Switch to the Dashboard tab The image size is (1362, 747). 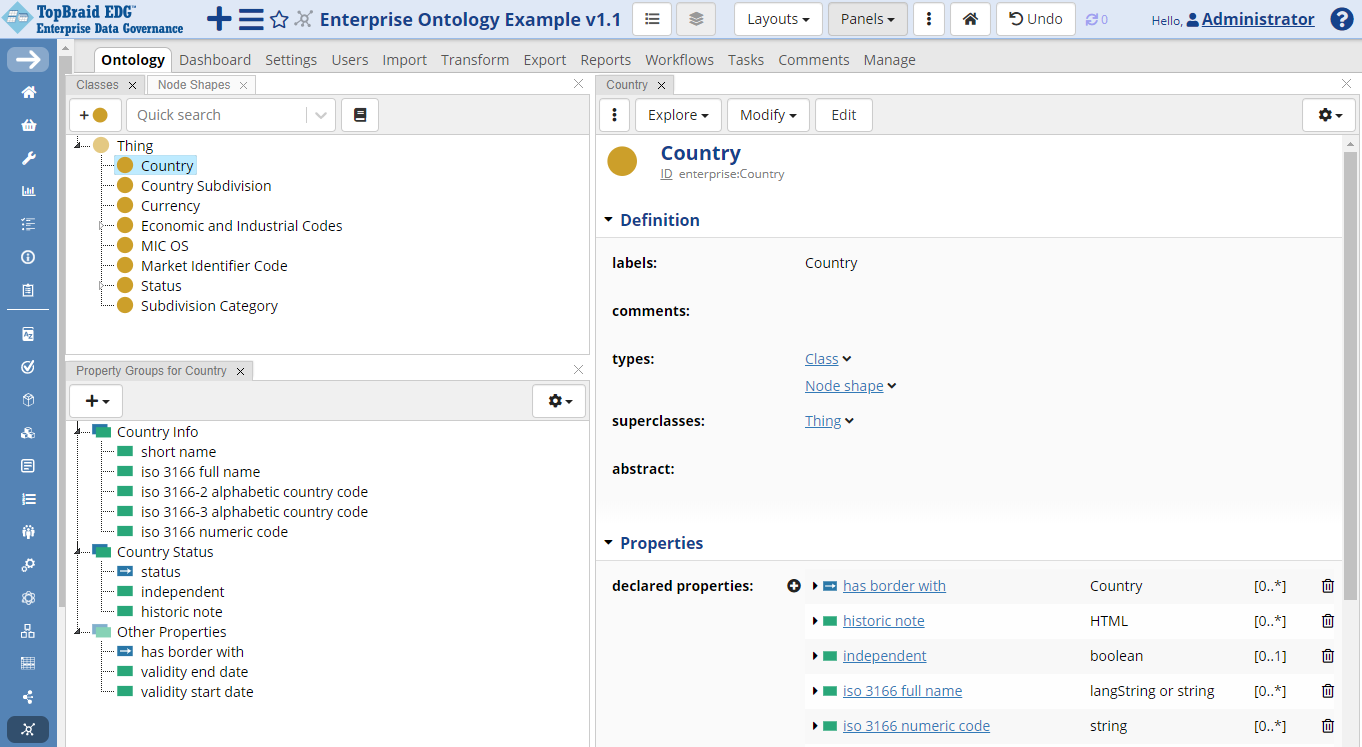point(215,59)
